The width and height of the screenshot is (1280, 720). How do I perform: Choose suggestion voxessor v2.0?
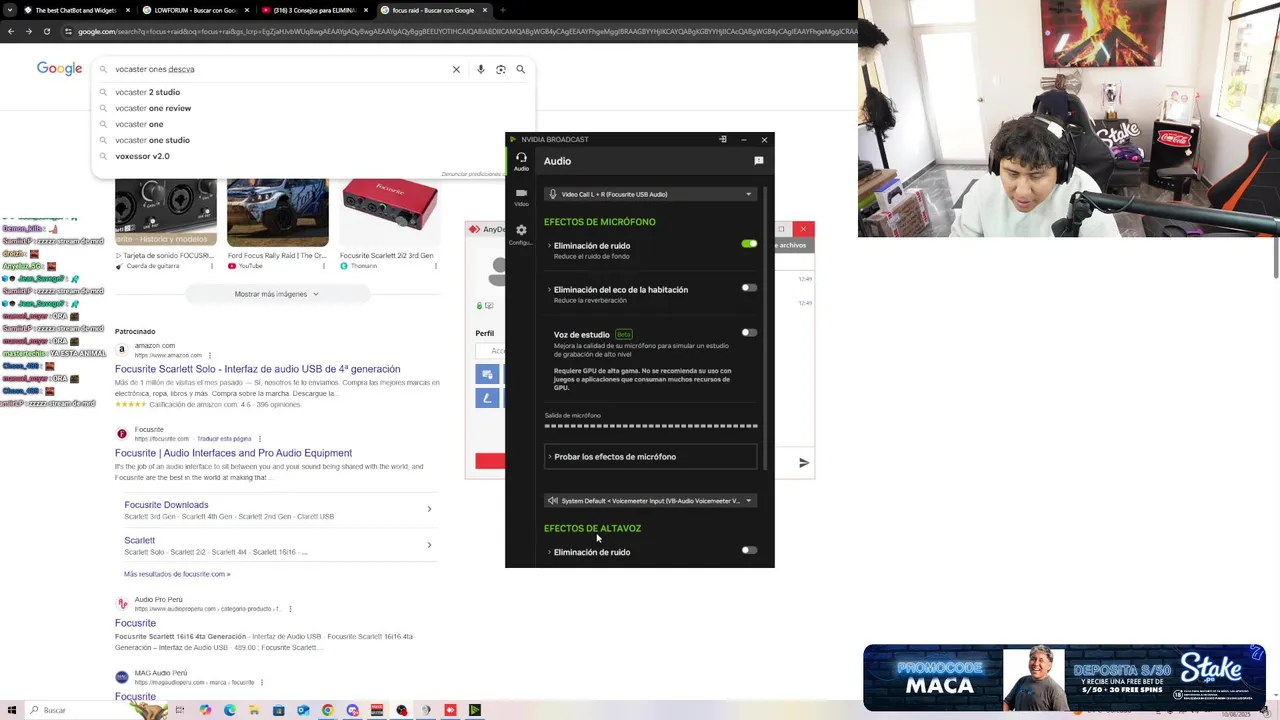[142, 156]
